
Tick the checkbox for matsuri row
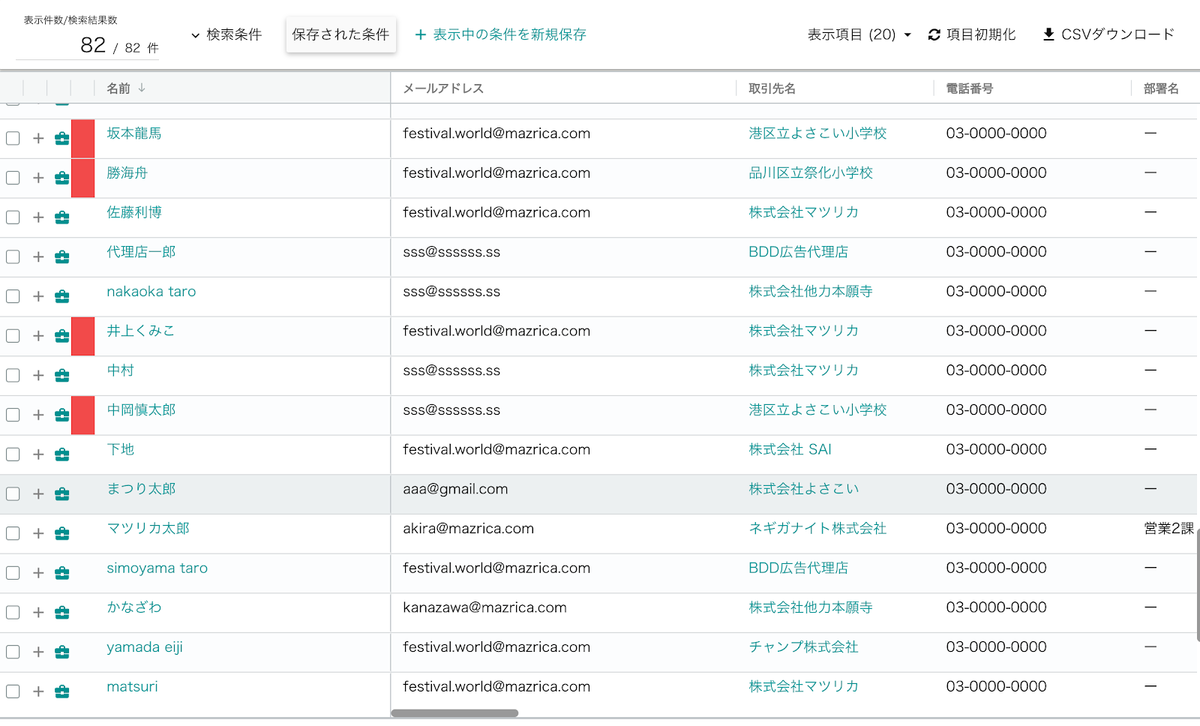tap(13, 691)
